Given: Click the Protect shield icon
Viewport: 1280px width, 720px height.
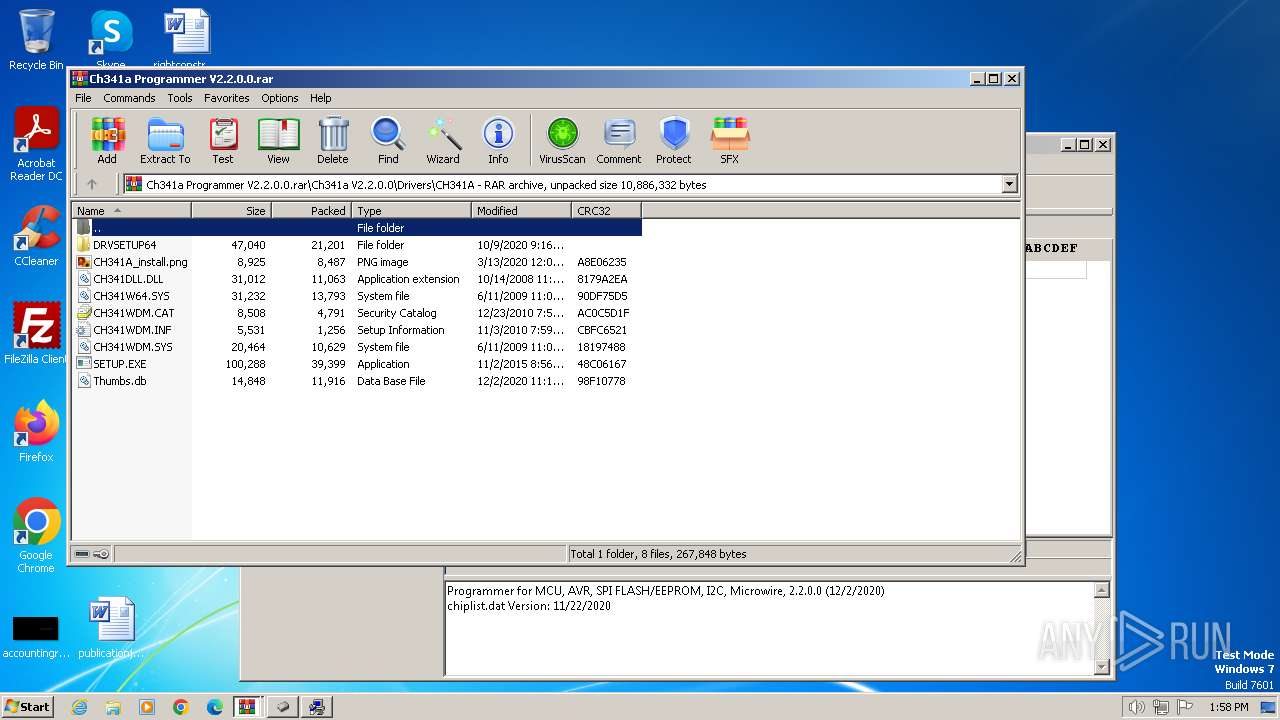Looking at the screenshot, I should (x=674, y=141).
